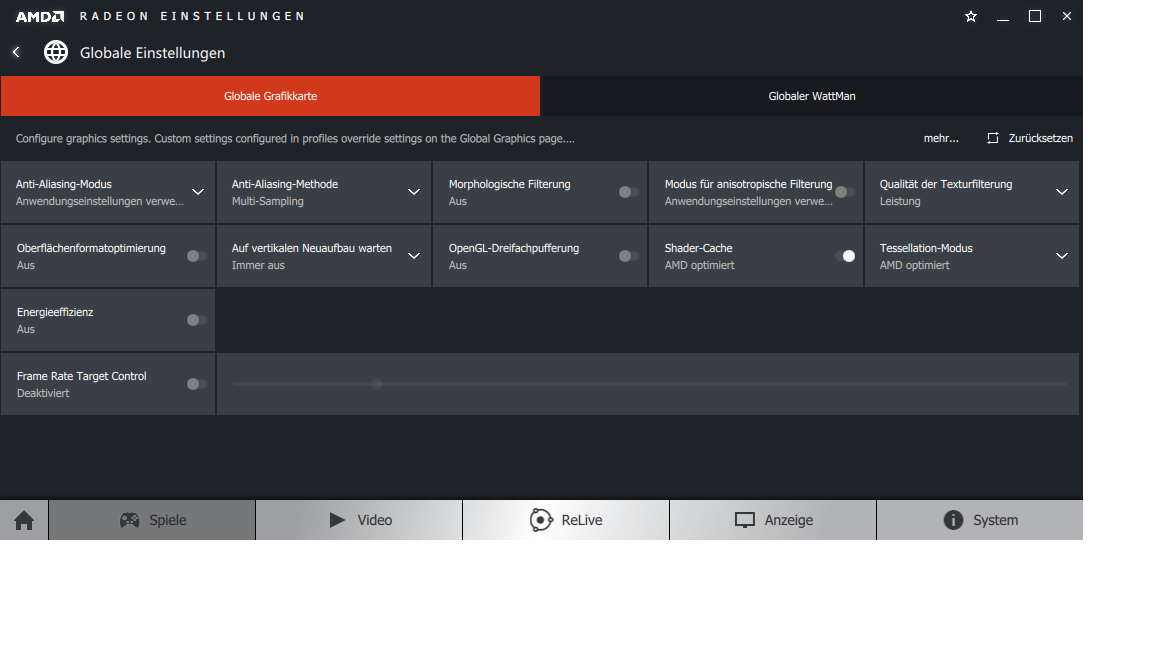Click the info icon on System
This screenshot has height=648, width=1152.
tap(953, 520)
